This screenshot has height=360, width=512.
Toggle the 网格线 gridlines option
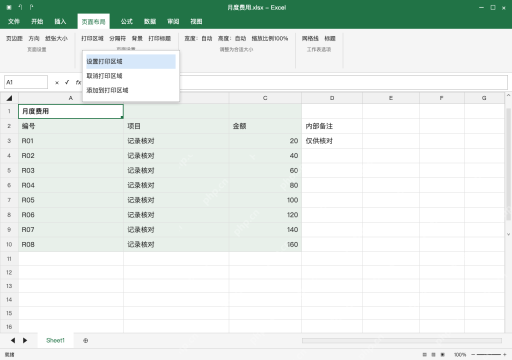coord(310,39)
